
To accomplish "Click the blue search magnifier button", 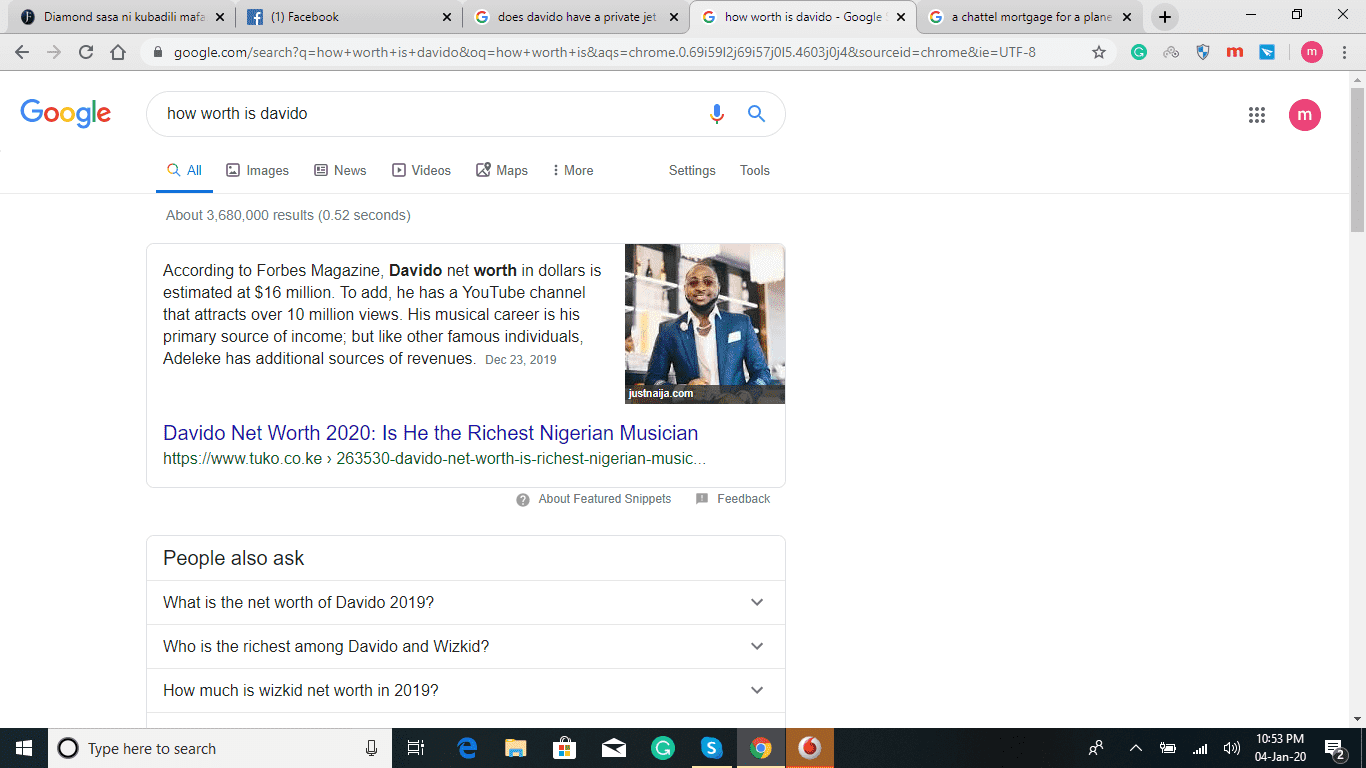I will tap(756, 114).
